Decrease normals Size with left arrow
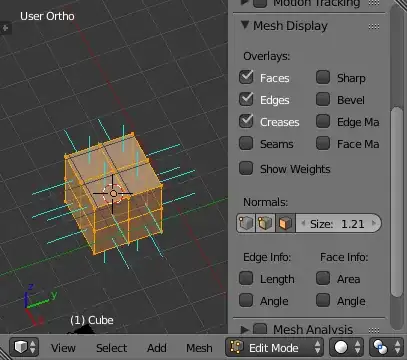407x360 pixels. [303, 223]
